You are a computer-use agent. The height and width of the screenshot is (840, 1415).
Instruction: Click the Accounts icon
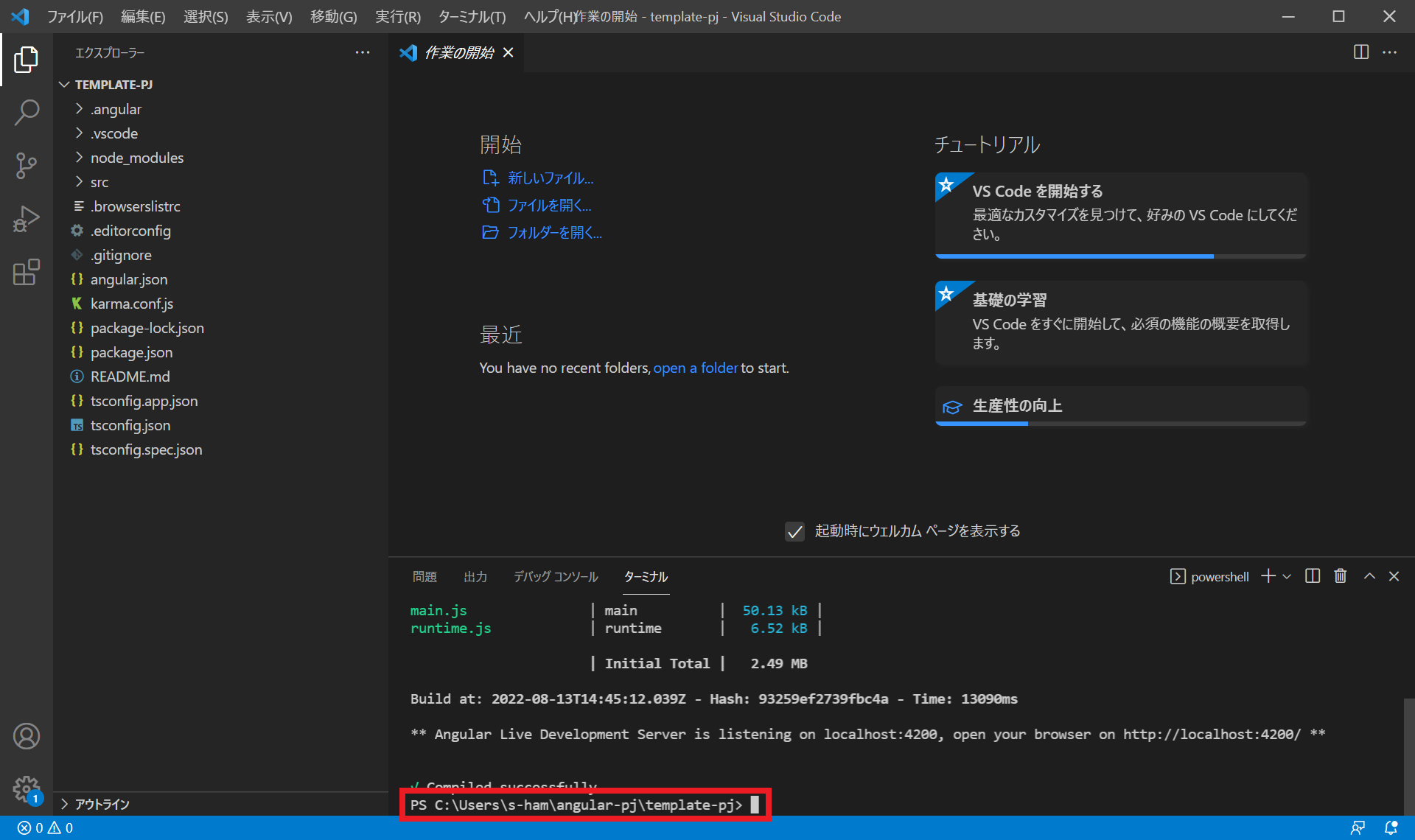point(27,736)
